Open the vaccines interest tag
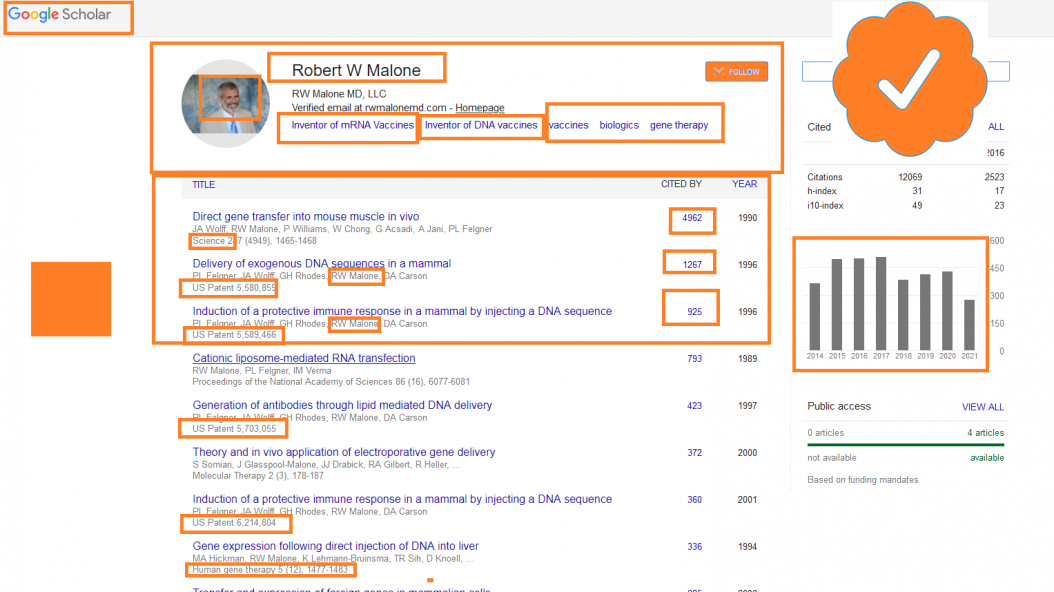 click(569, 125)
